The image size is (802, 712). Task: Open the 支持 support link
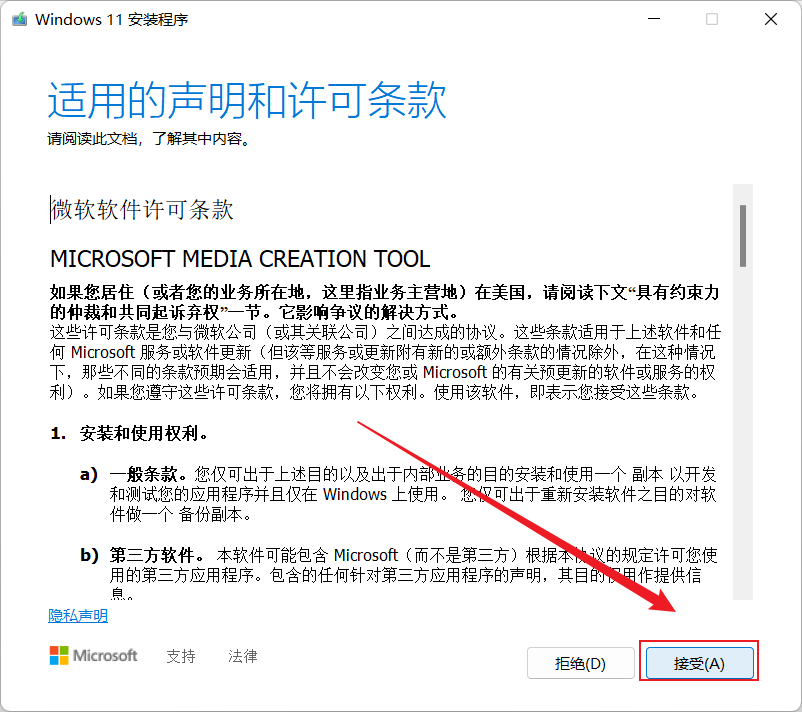click(181, 656)
